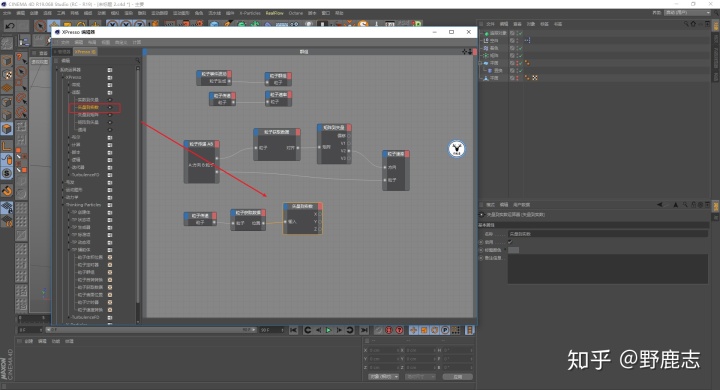720x390 pixels.
Task: Click up arrow in Attribute Manager header
Action: point(675,205)
